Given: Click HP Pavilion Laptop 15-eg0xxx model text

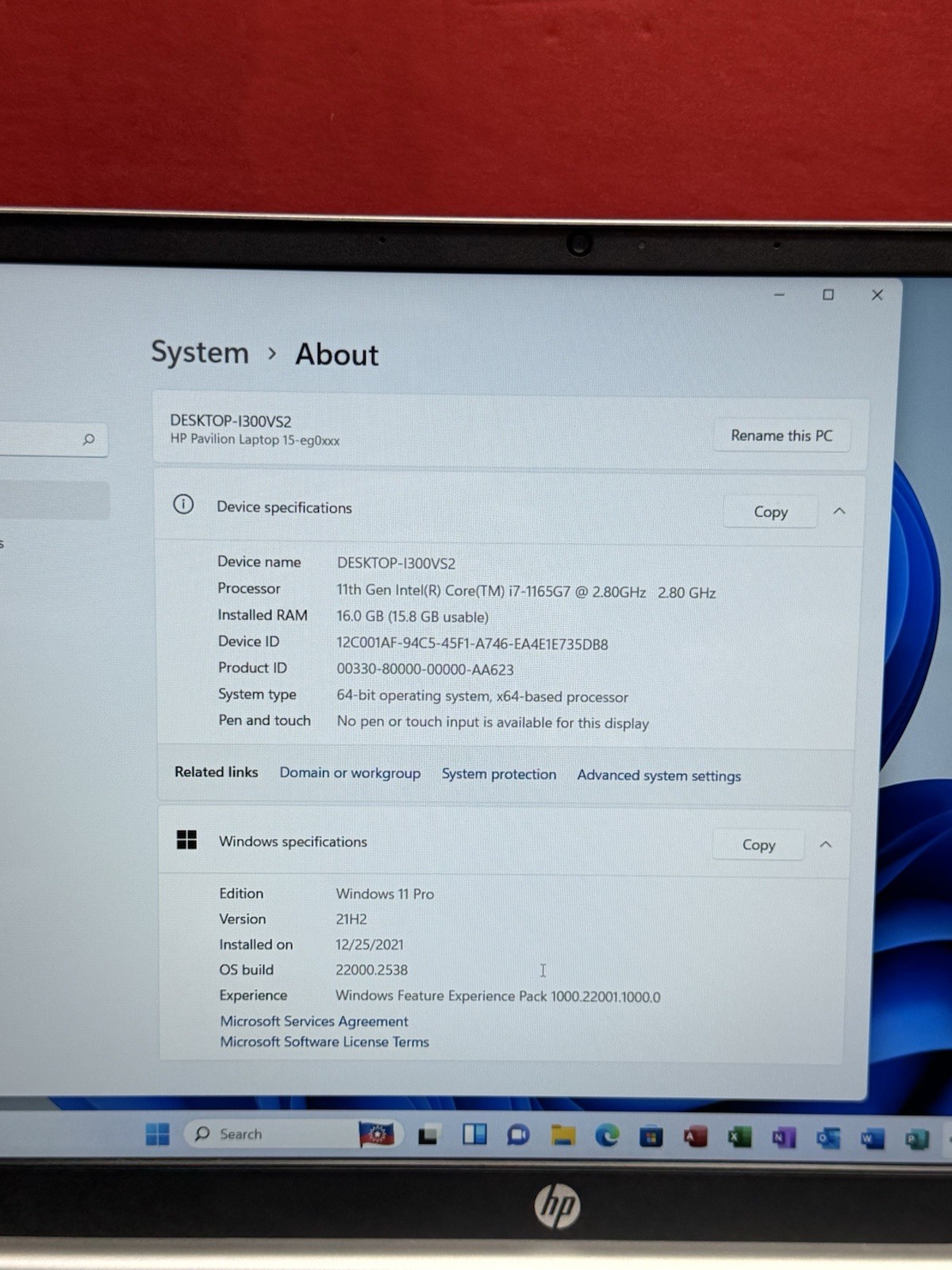Looking at the screenshot, I should click(255, 440).
